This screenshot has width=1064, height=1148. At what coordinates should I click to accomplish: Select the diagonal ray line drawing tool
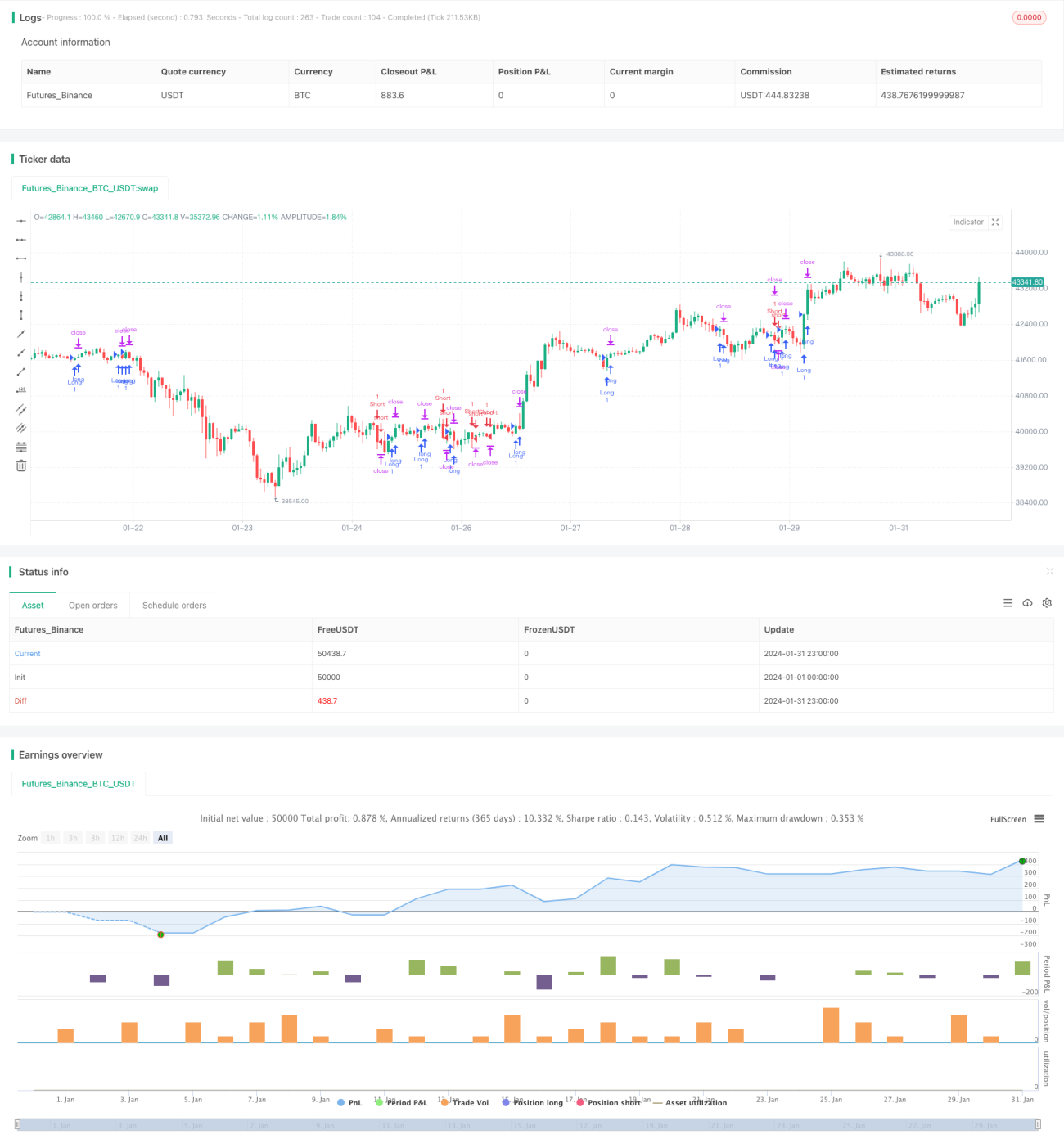point(21,353)
